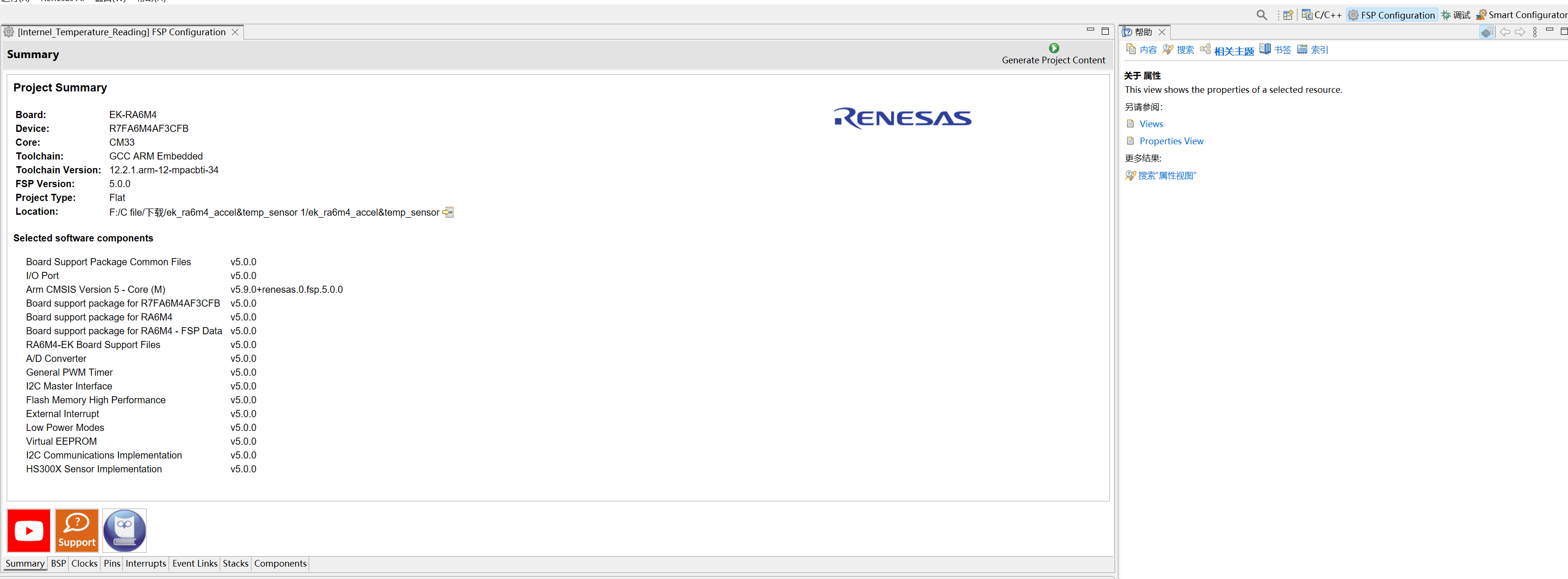Toggle Show in external window help icon

[x=1487, y=32]
